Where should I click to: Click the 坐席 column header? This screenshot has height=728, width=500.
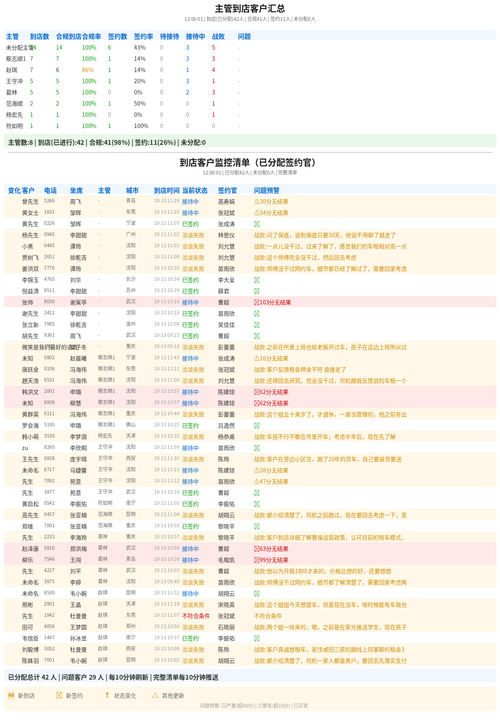pos(77,190)
